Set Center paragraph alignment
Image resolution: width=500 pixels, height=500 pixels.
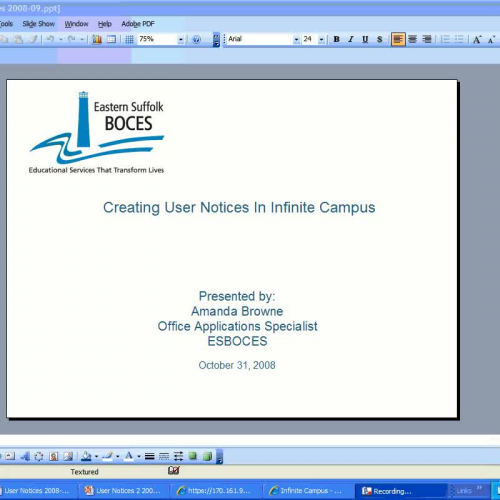[412, 39]
